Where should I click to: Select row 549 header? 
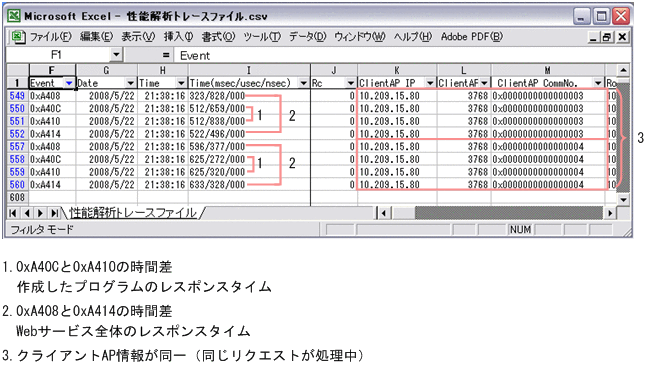point(17,96)
